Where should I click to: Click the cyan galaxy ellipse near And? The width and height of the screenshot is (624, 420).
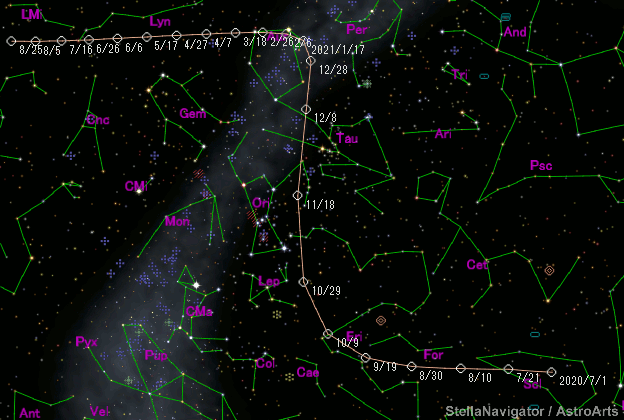[506, 18]
